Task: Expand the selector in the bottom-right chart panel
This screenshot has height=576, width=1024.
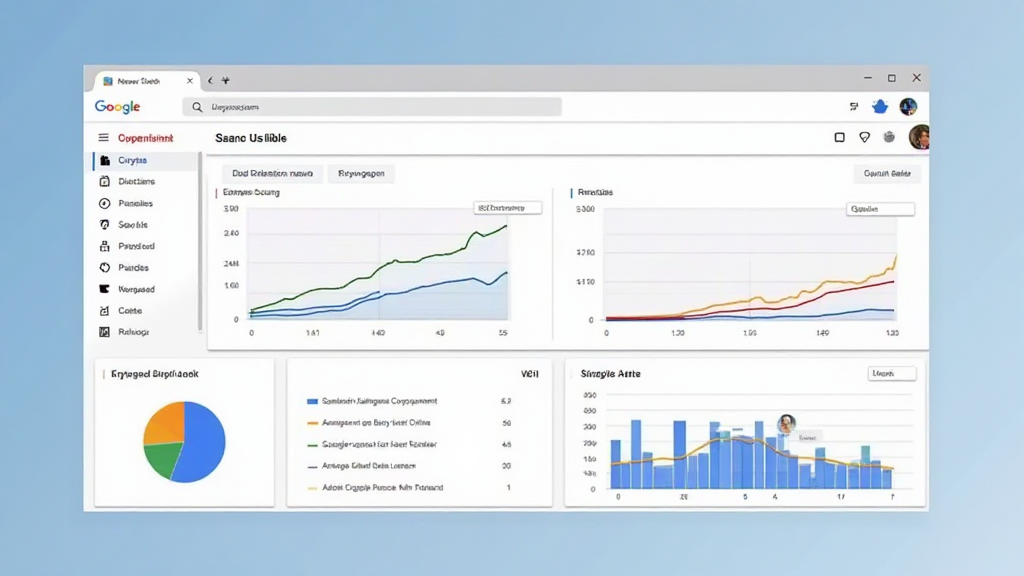Action: [x=890, y=373]
